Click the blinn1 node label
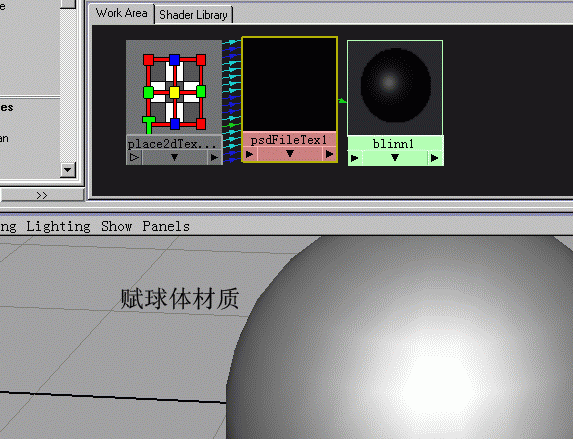The height and width of the screenshot is (439, 573). tap(393, 144)
